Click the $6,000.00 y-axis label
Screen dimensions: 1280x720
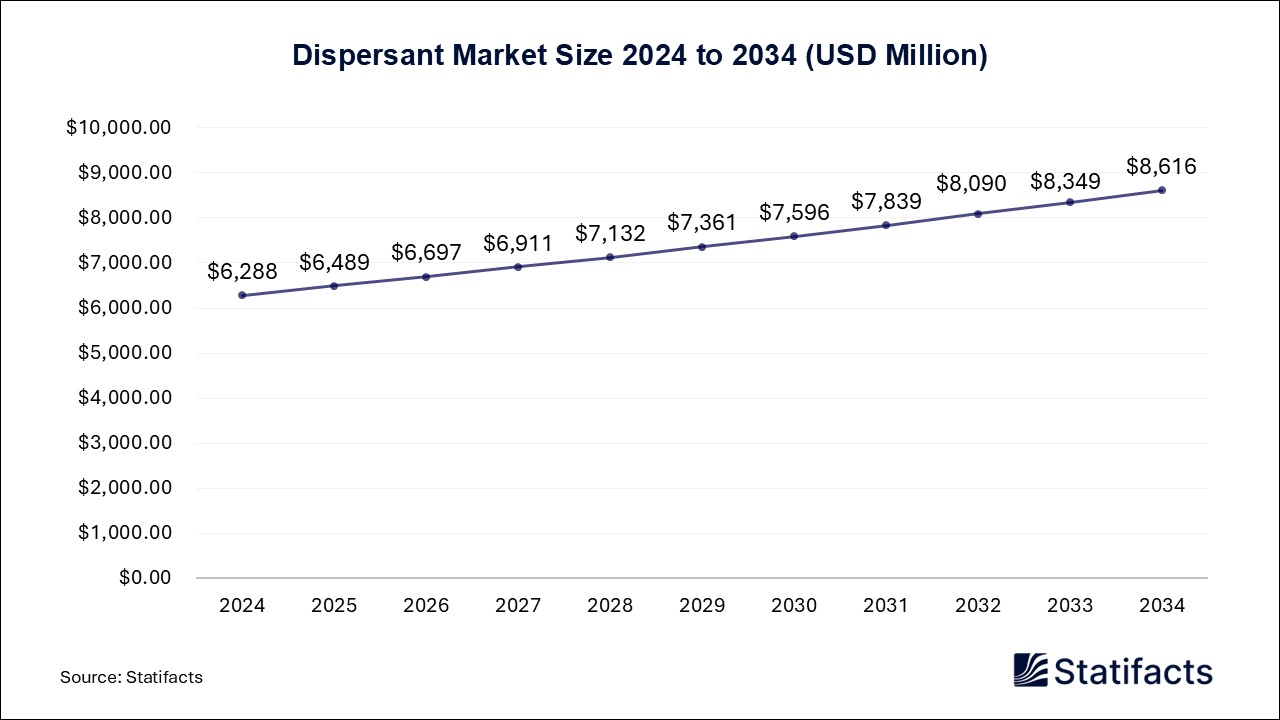[124, 308]
